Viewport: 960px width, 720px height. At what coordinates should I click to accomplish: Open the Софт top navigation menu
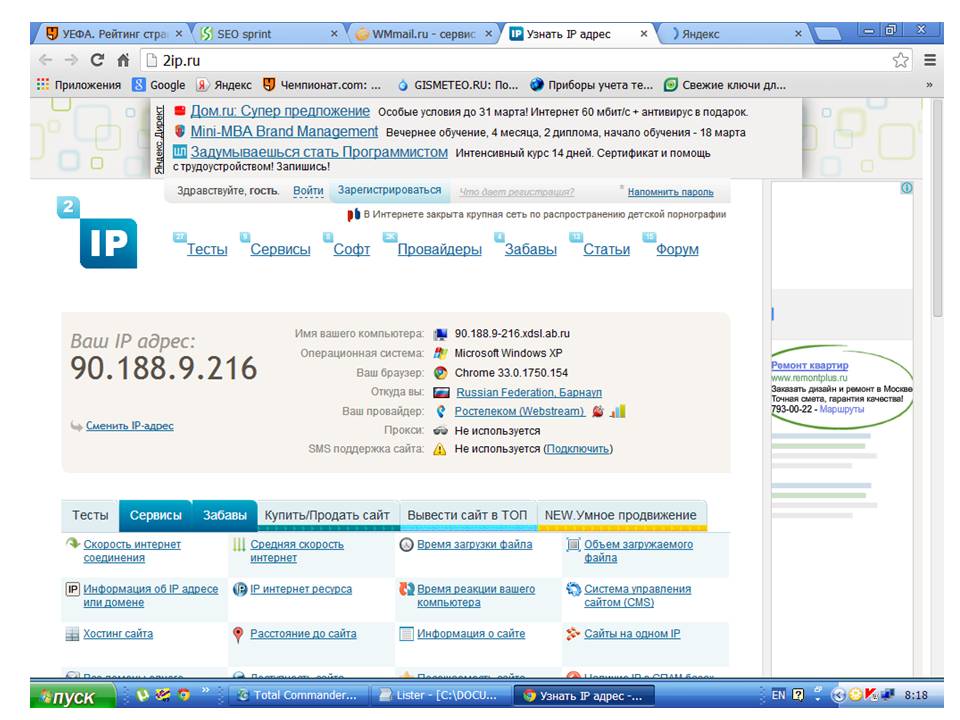coord(351,249)
